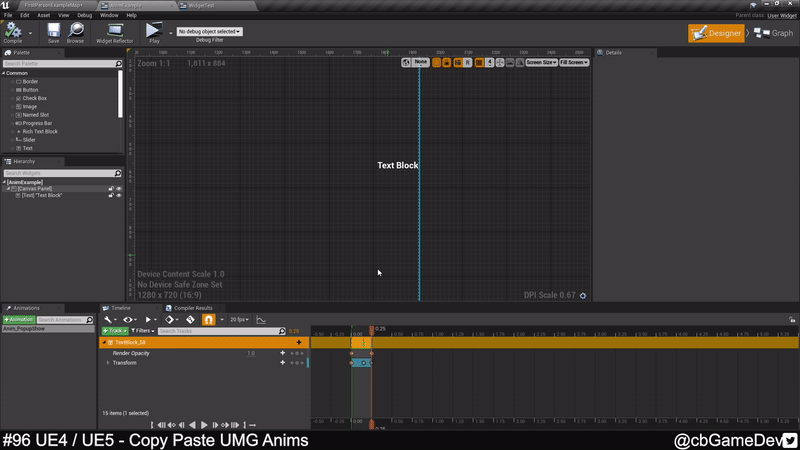Toggle visibility of Canvas Panel
800x450 pixels.
pyautogui.click(x=119, y=189)
